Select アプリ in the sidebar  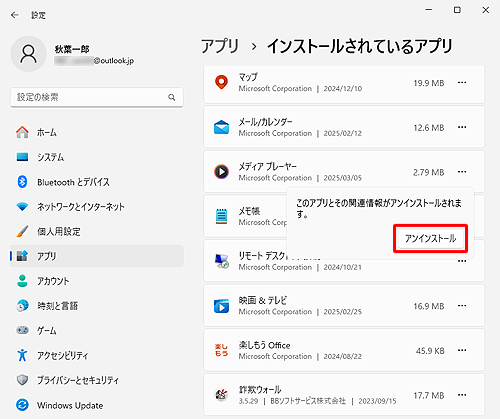[97, 256]
